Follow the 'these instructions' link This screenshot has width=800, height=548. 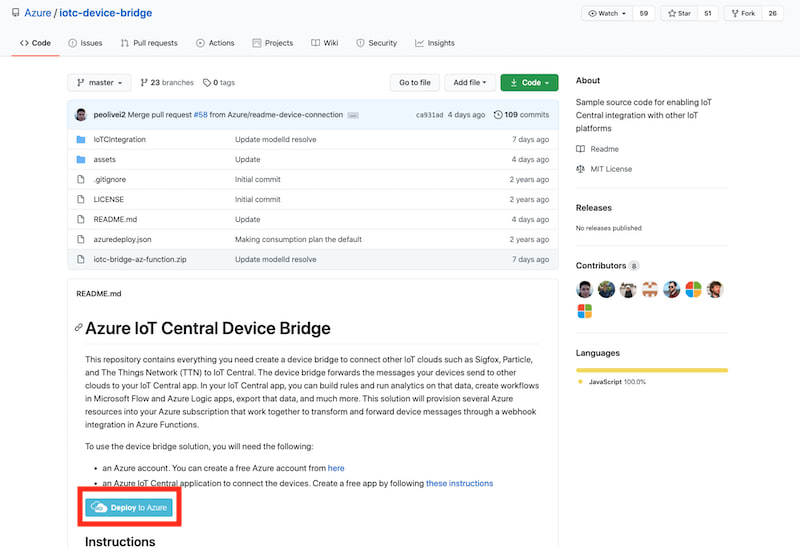click(459, 483)
